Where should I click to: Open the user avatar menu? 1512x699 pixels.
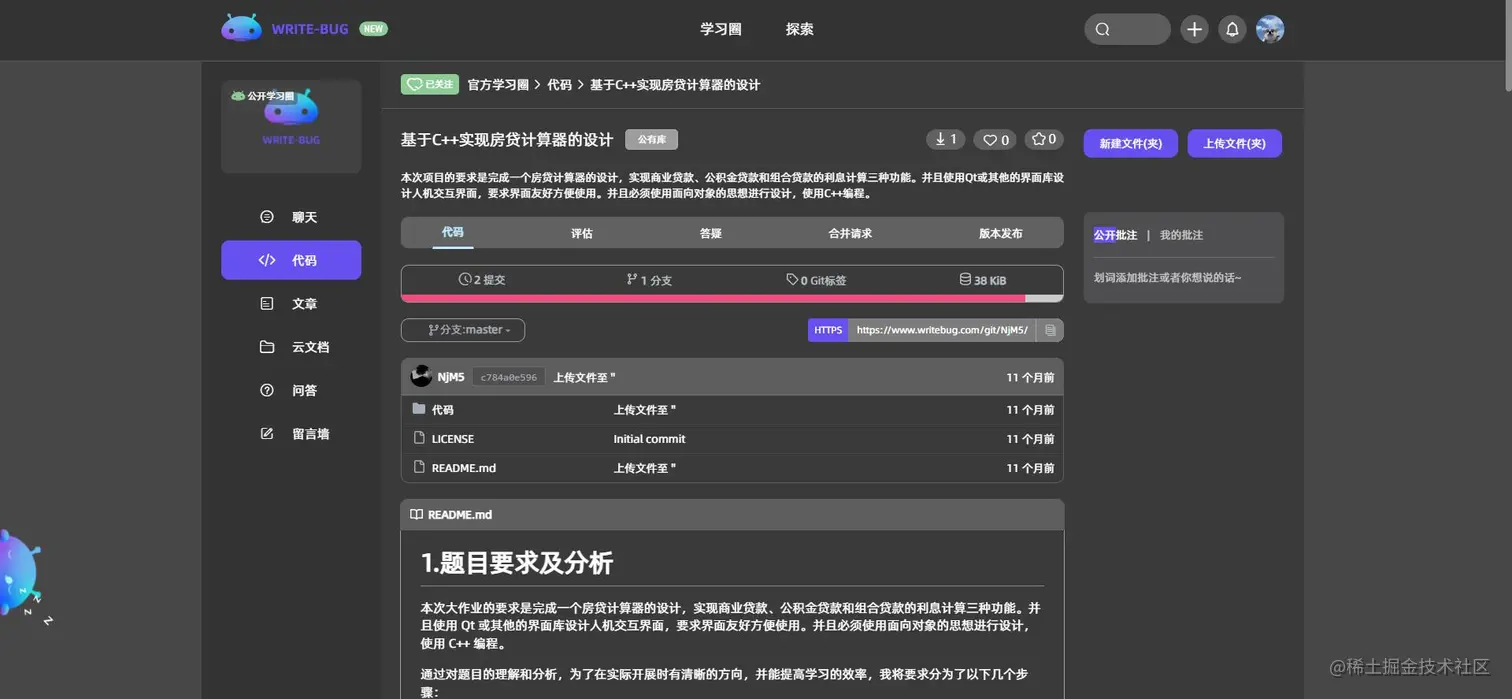click(1270, 29)
